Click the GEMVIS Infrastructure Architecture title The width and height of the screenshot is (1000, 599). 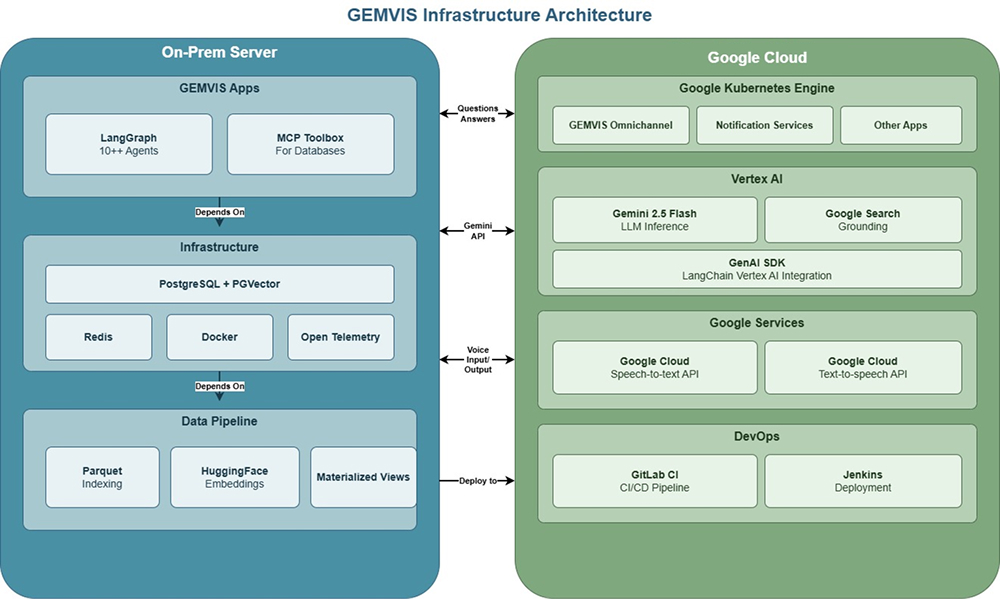tap(499, 15)
